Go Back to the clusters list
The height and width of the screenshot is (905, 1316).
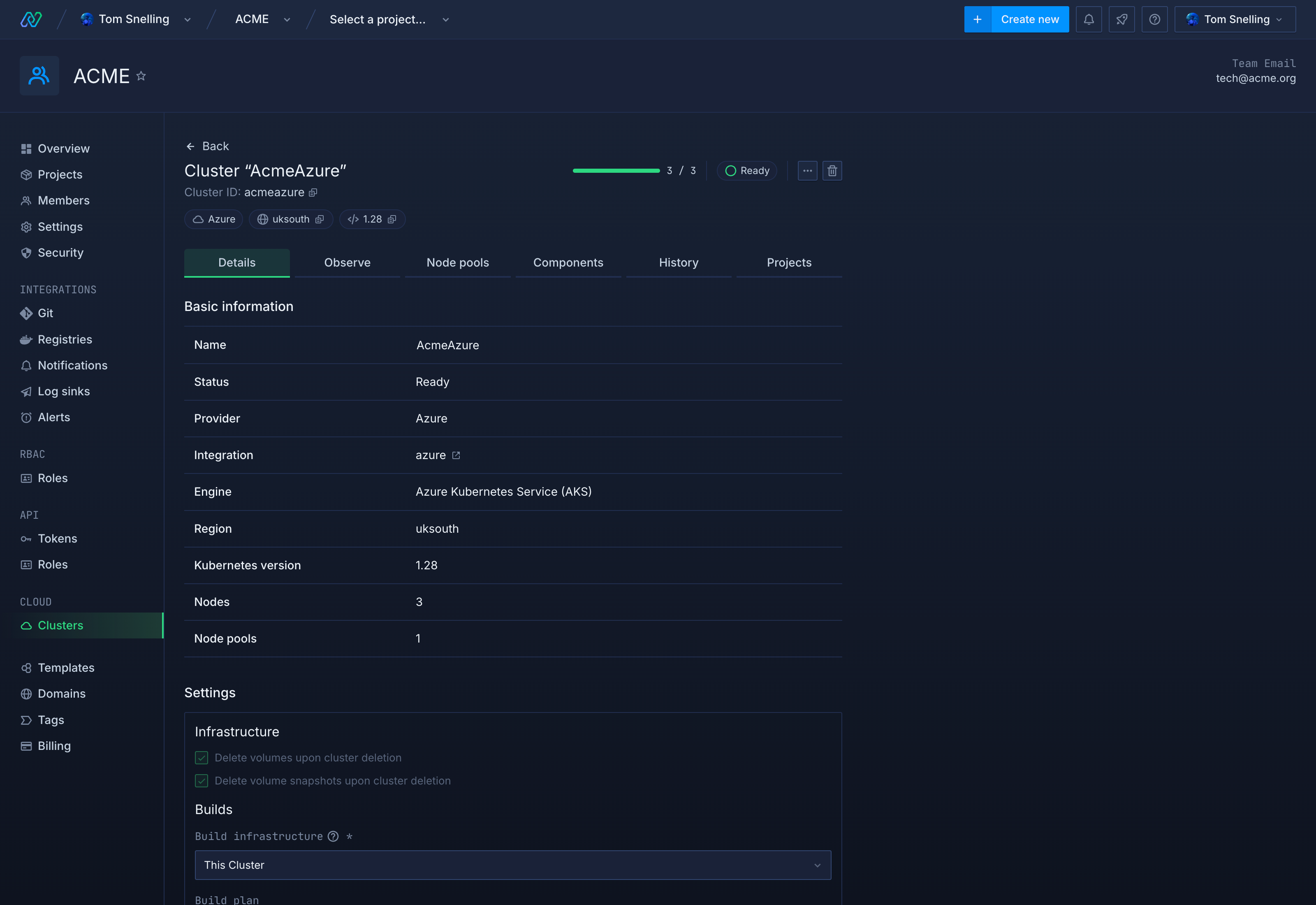coord(207,146)
